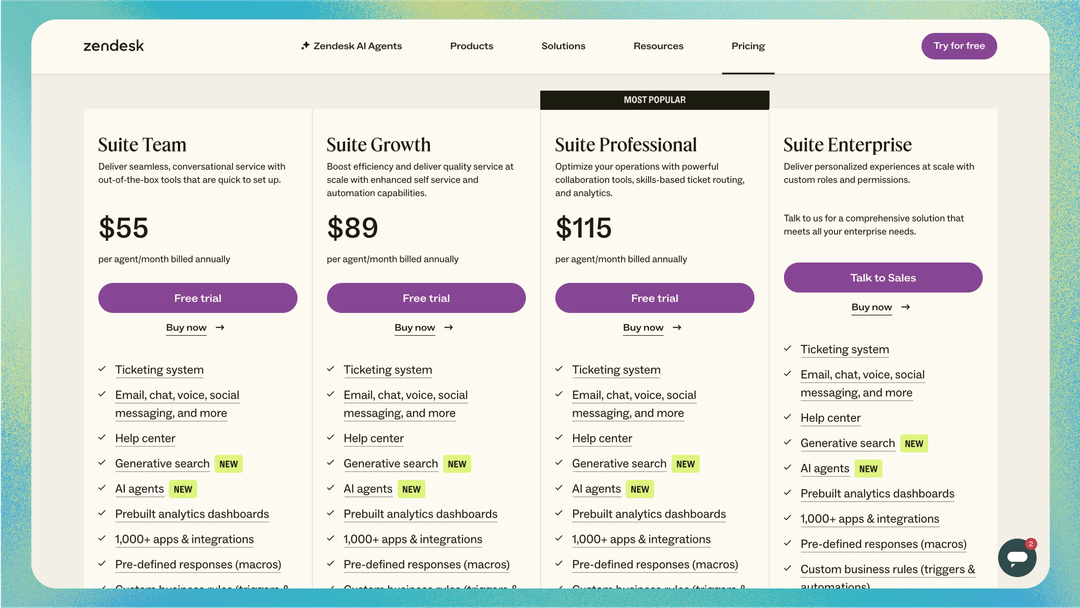1080x608 pixels.
Task: Open the Zendesk chat widget bubble
Action: point(1017,557)
